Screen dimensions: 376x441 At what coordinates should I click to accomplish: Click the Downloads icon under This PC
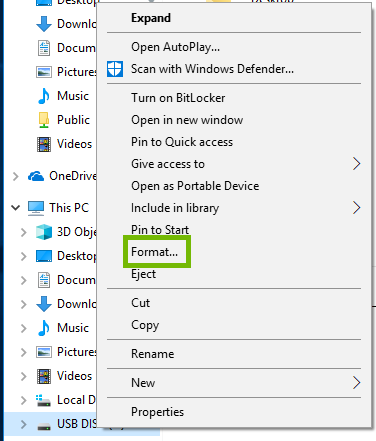pos(44,304)
